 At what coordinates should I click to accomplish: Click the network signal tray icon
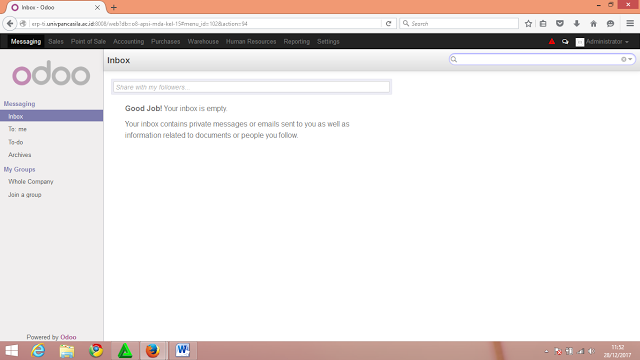point(580,351)
